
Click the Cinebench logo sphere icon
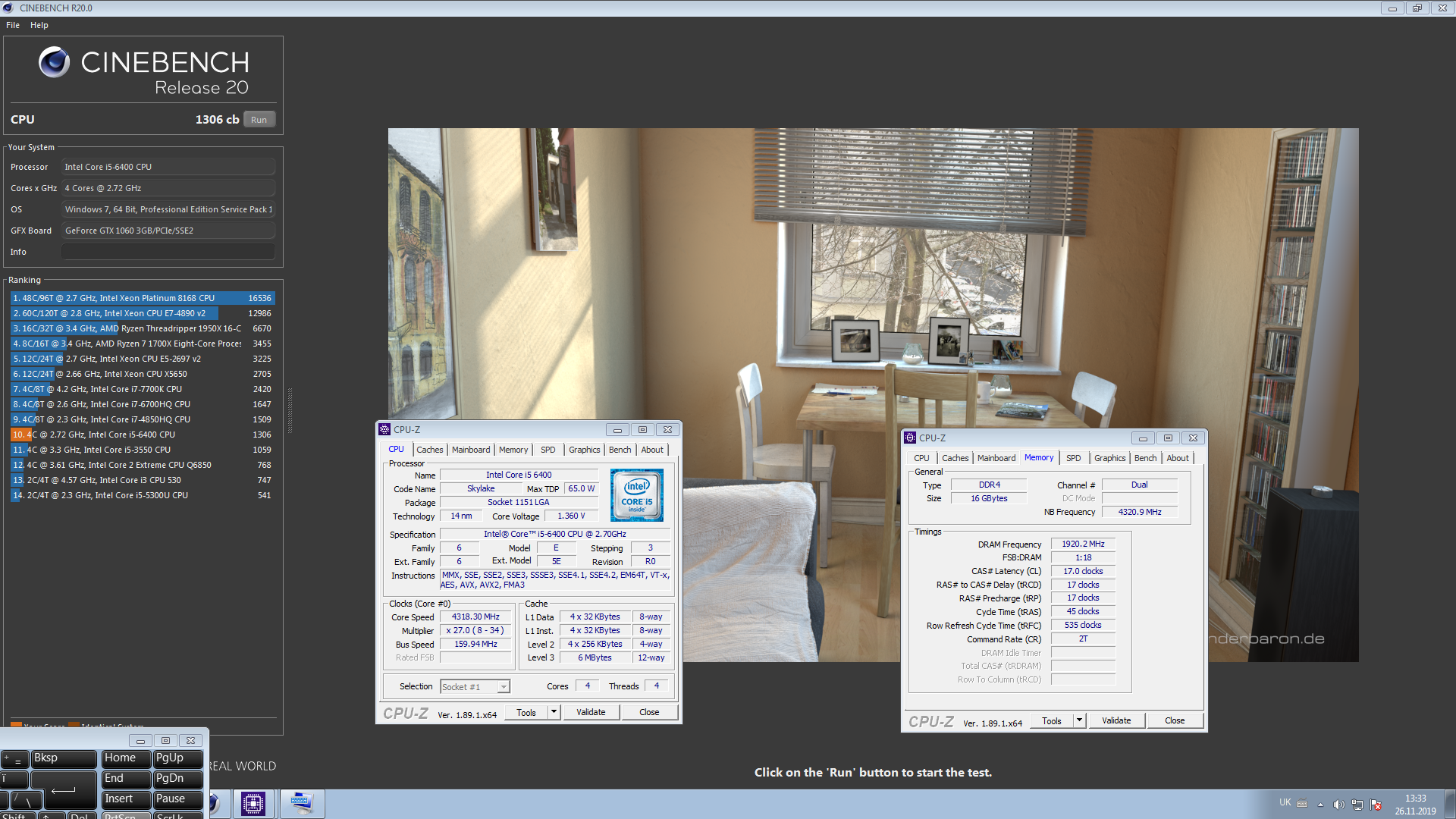click(x=54, y=62)
